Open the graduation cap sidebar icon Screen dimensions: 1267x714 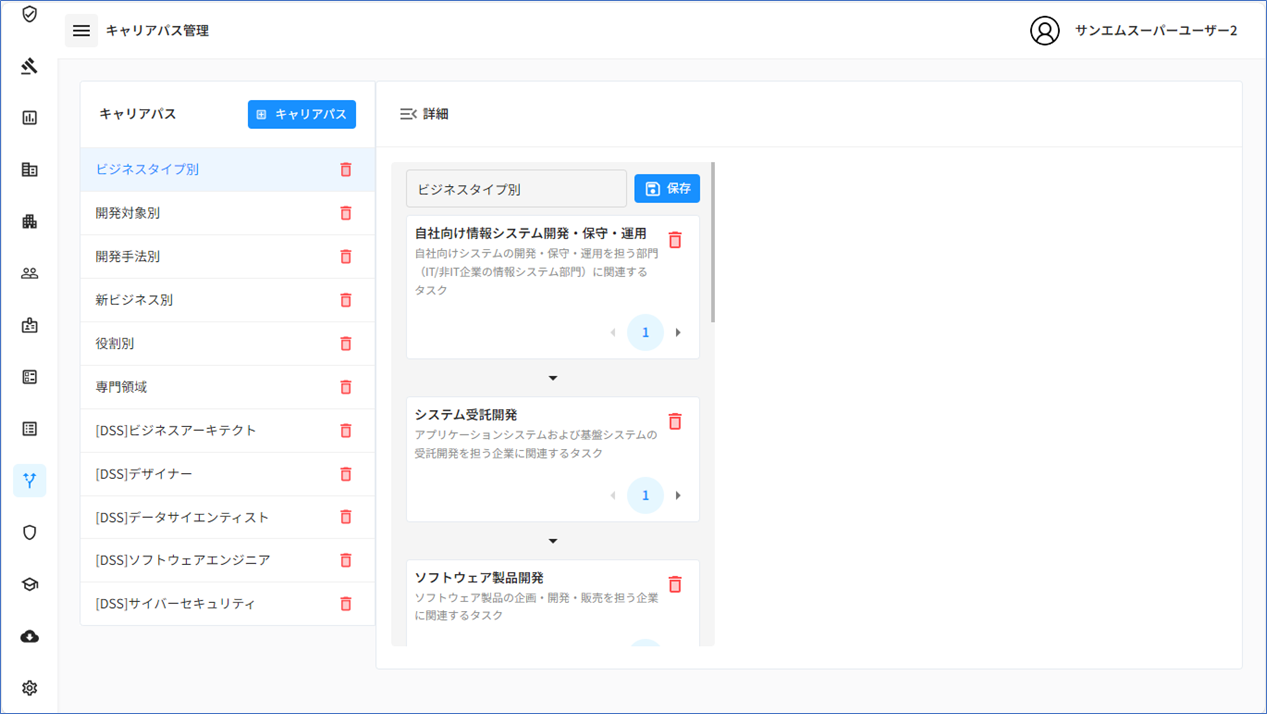[29, 584]
